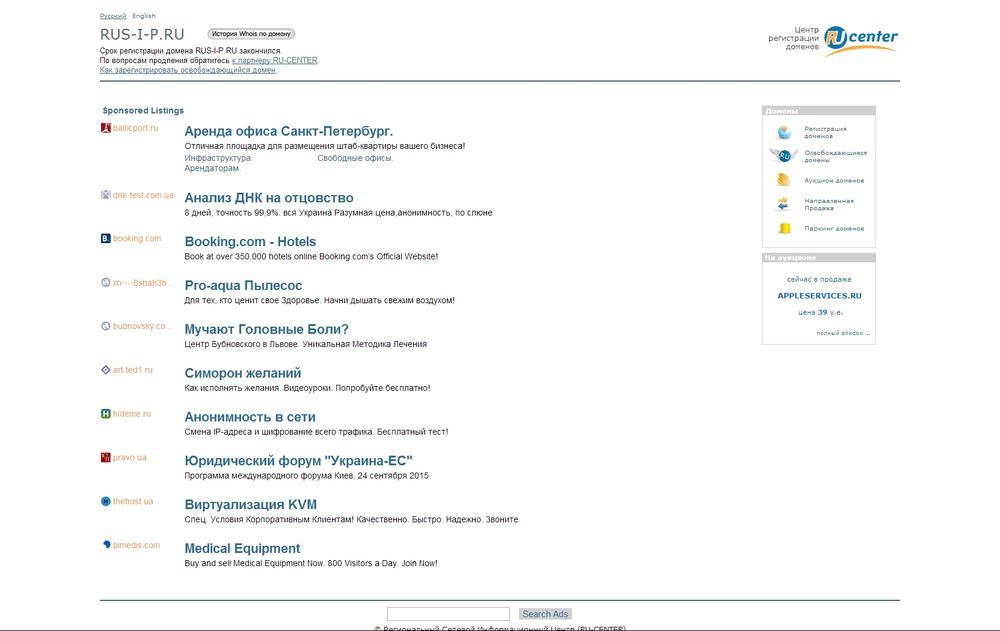Viewport: 1000px width, 631px height.
Task: Click the booking.com favicon icon
Action: [106, 239]
